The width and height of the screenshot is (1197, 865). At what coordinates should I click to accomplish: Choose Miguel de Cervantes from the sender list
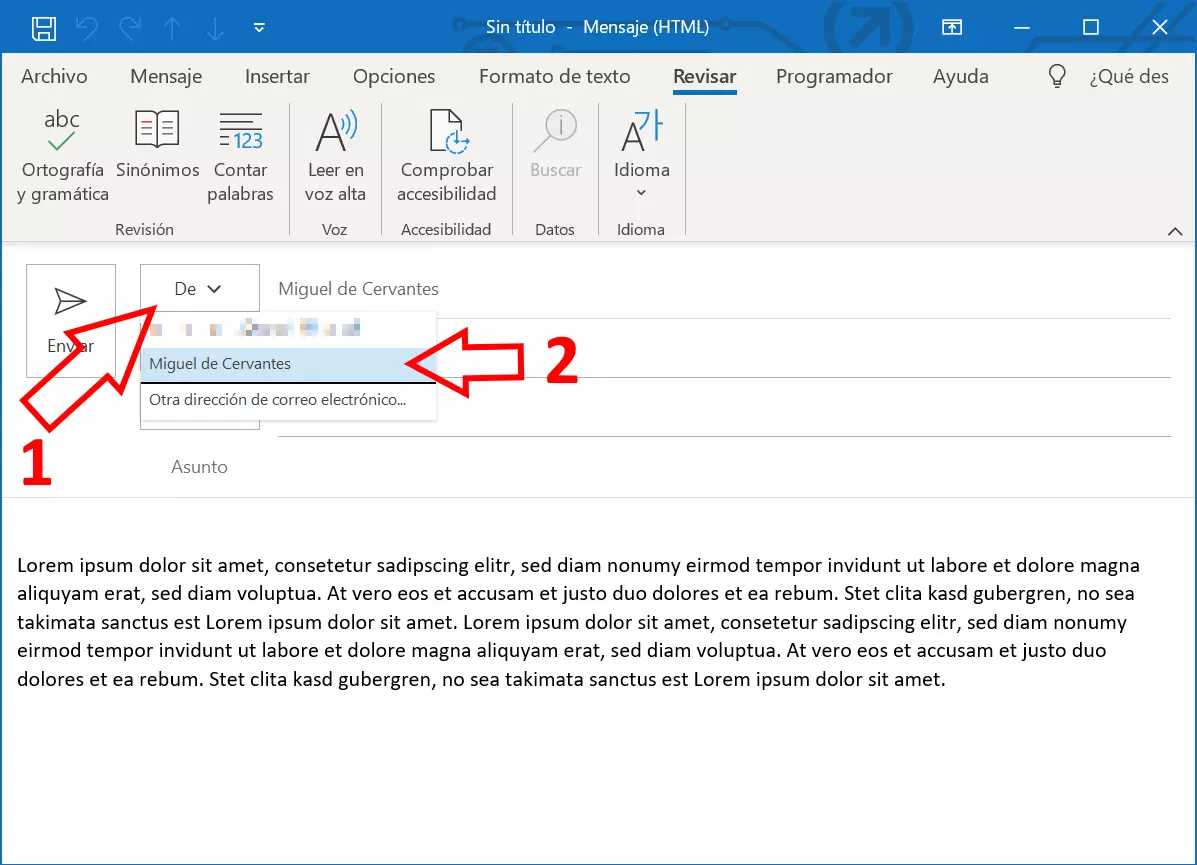click(220, 363)
